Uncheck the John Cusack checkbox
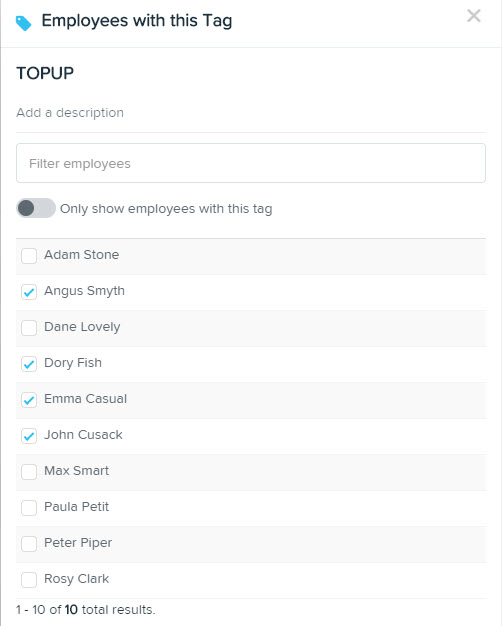 [29, 436]
